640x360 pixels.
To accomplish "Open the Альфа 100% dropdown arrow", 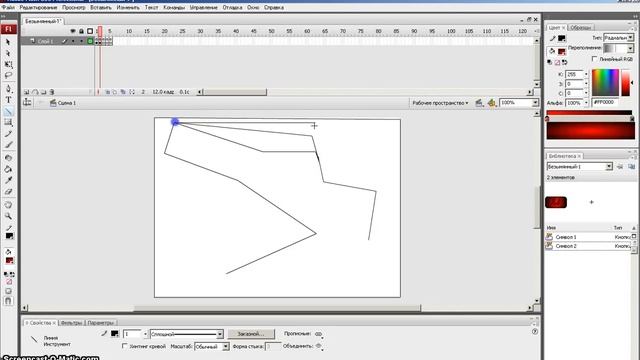I will tap(586, 103).
